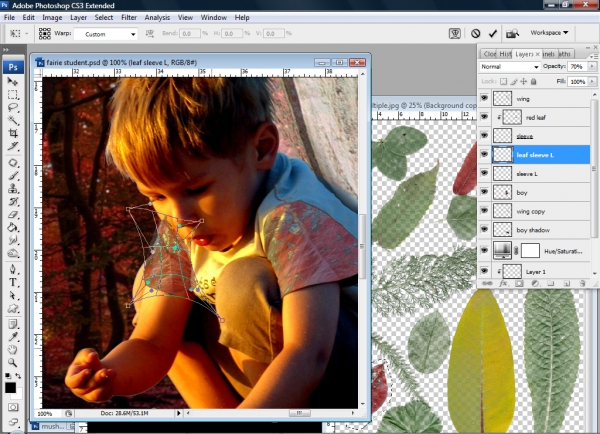The width and height of the screenshot is (600, 434).
Task: Select the Healing Brush tool
Action: click(x=13, y=163)
